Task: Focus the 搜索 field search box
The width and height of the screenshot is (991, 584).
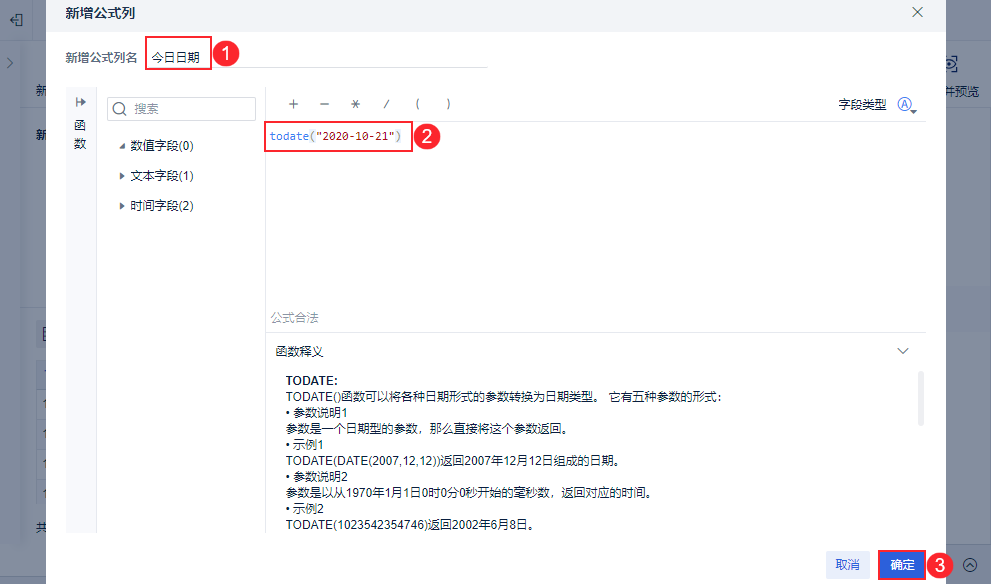Action: point(181,109)
